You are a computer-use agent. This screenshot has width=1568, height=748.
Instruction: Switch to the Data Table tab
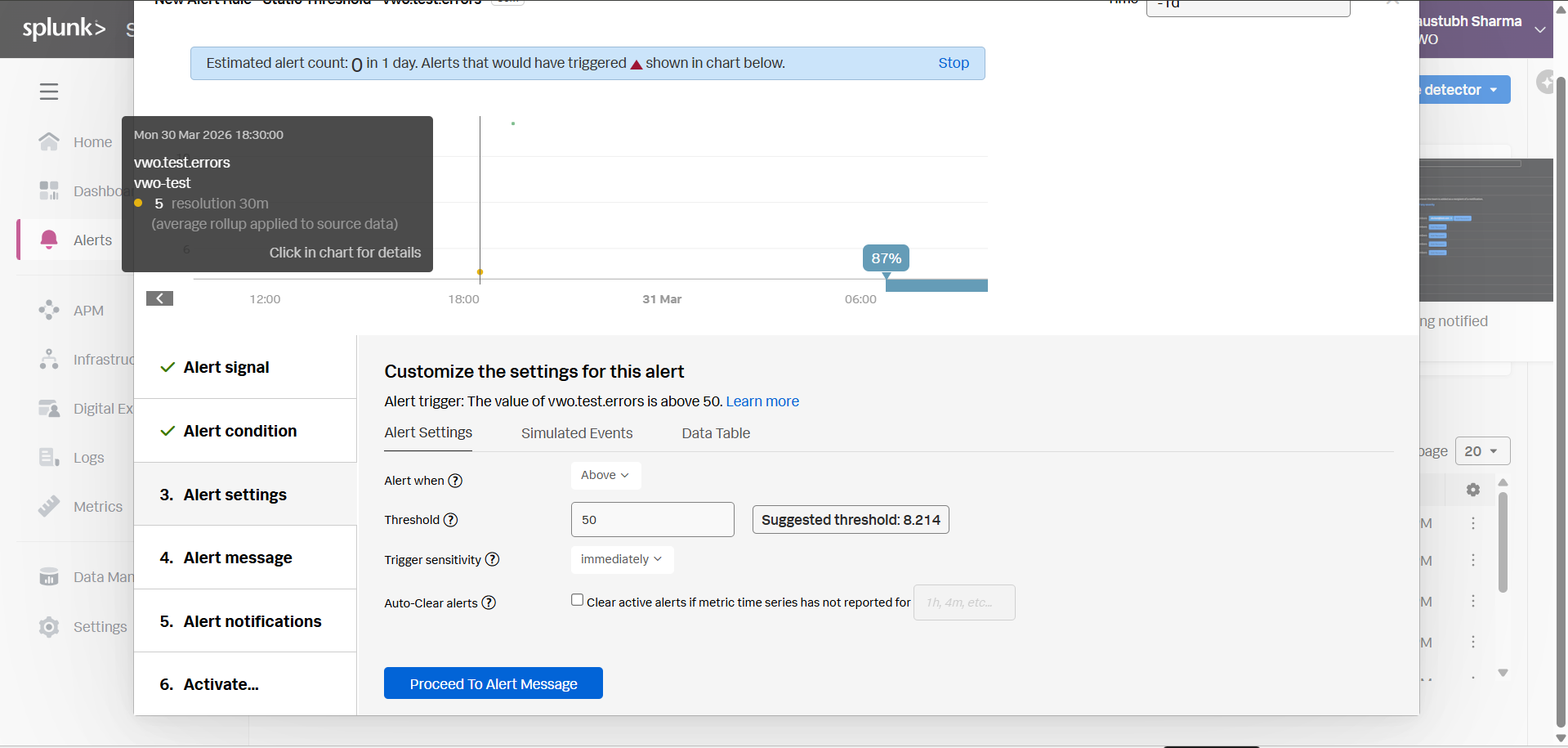(716, 433)
